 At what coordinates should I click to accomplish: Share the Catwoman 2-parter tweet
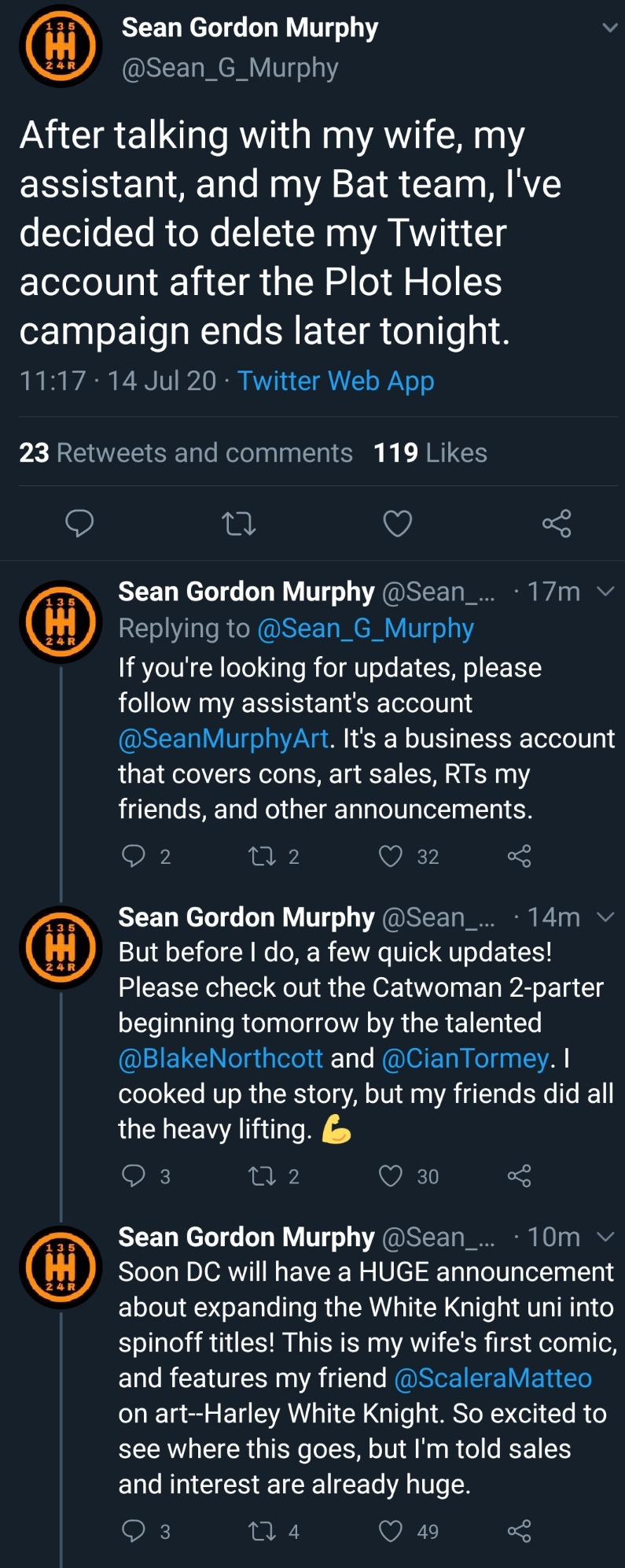click(x=520, y=1176)
